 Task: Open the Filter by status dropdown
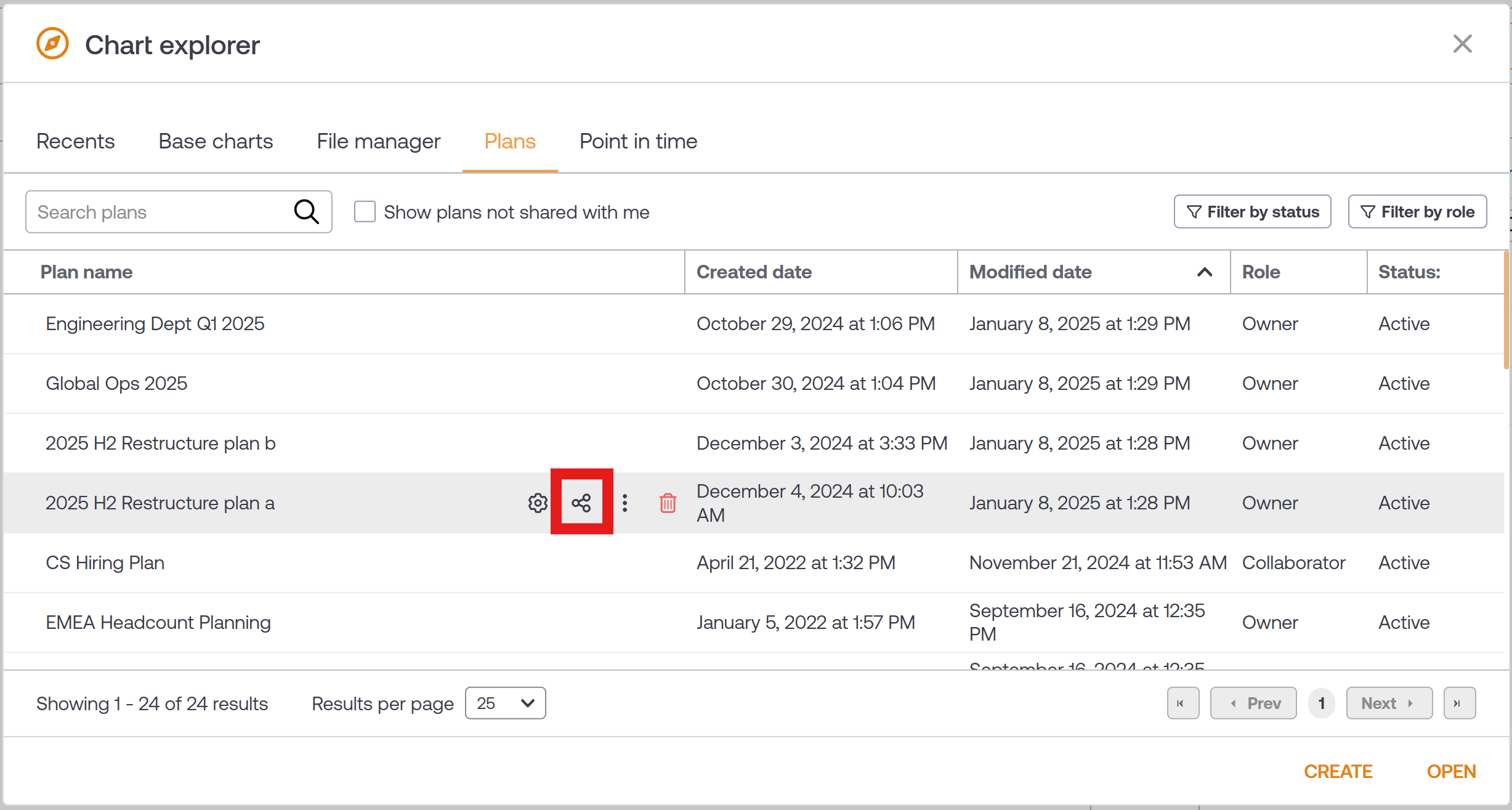point(1252,212)
